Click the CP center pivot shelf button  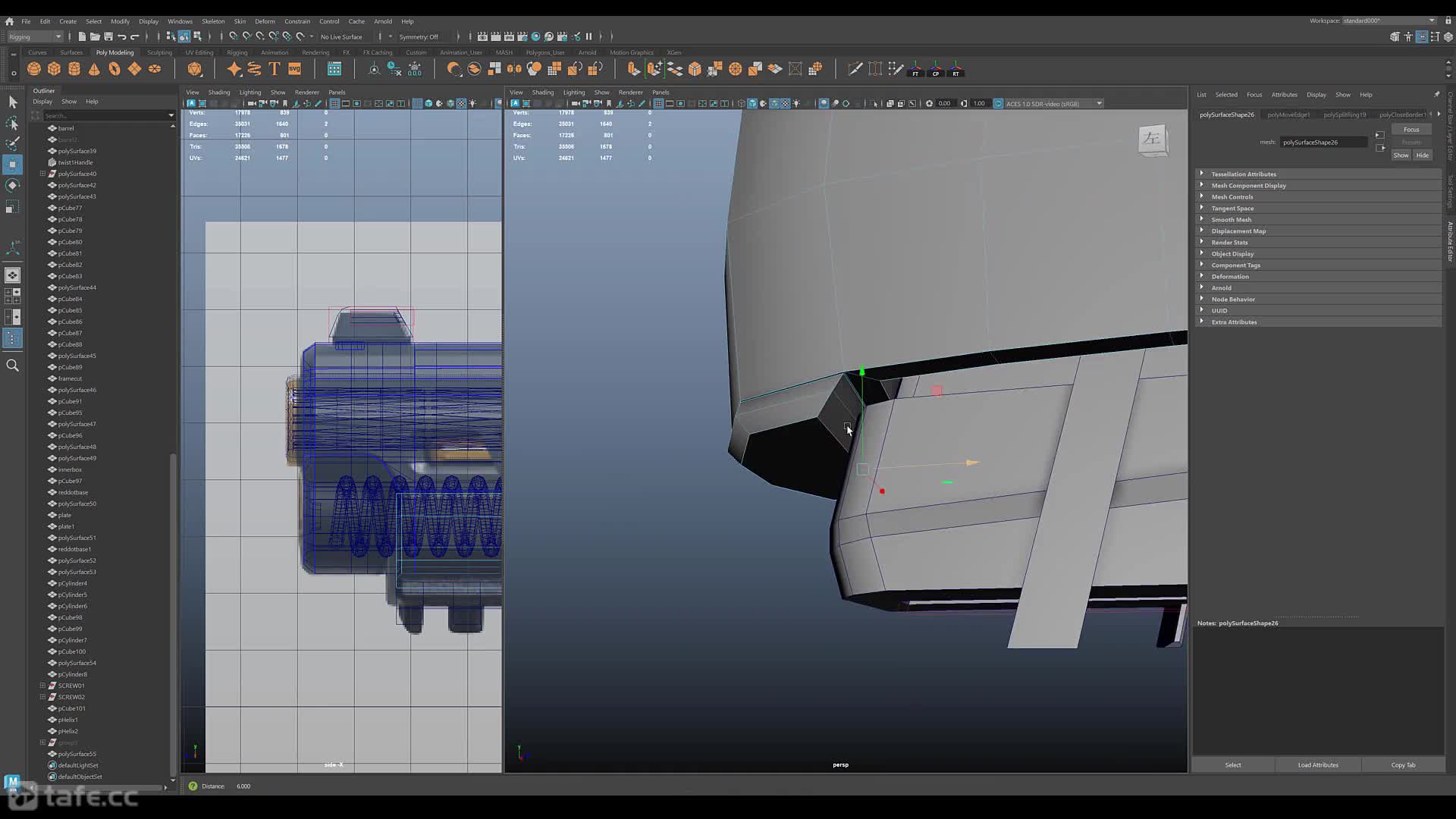pos(936,69)
